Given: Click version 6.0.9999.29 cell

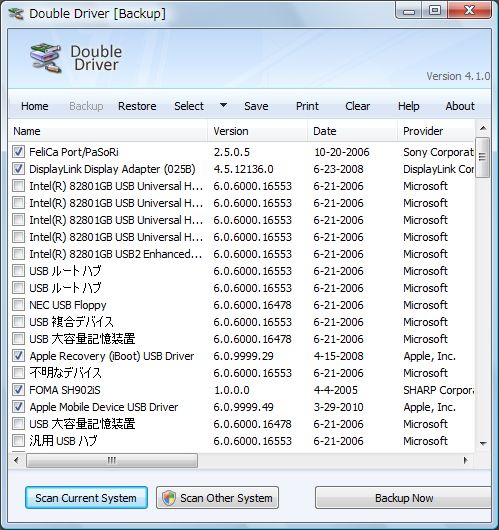Looking at the screenshot, I should (x=243, y=356).
